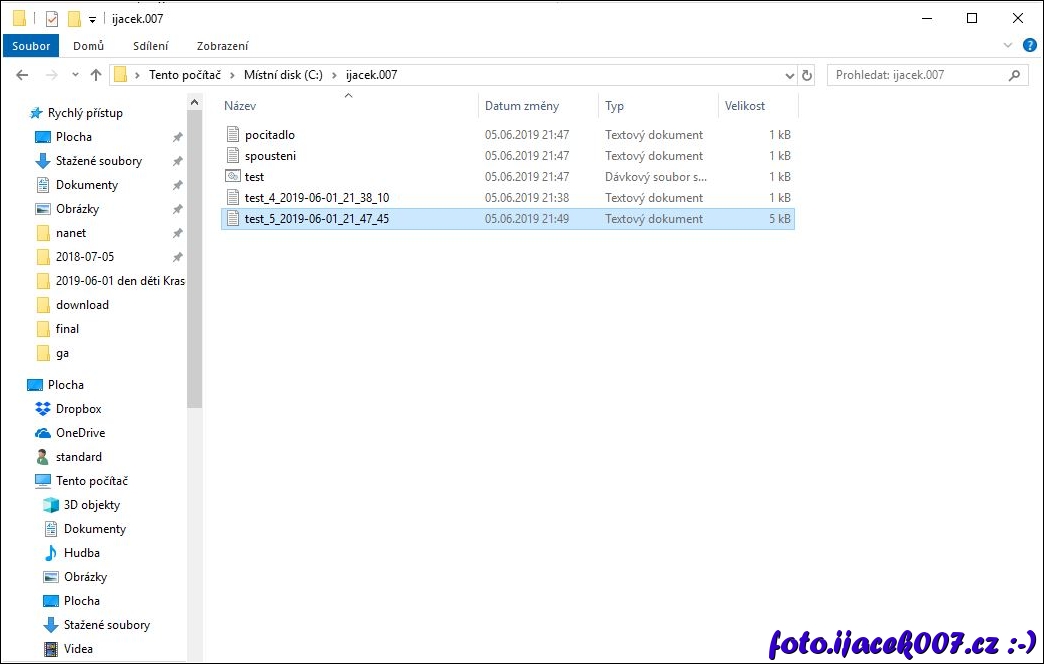Open Dropbox in the navigation pane
Image resolution: width=1044 pixels, height=664 pixels.
click(x=78, y=409)
